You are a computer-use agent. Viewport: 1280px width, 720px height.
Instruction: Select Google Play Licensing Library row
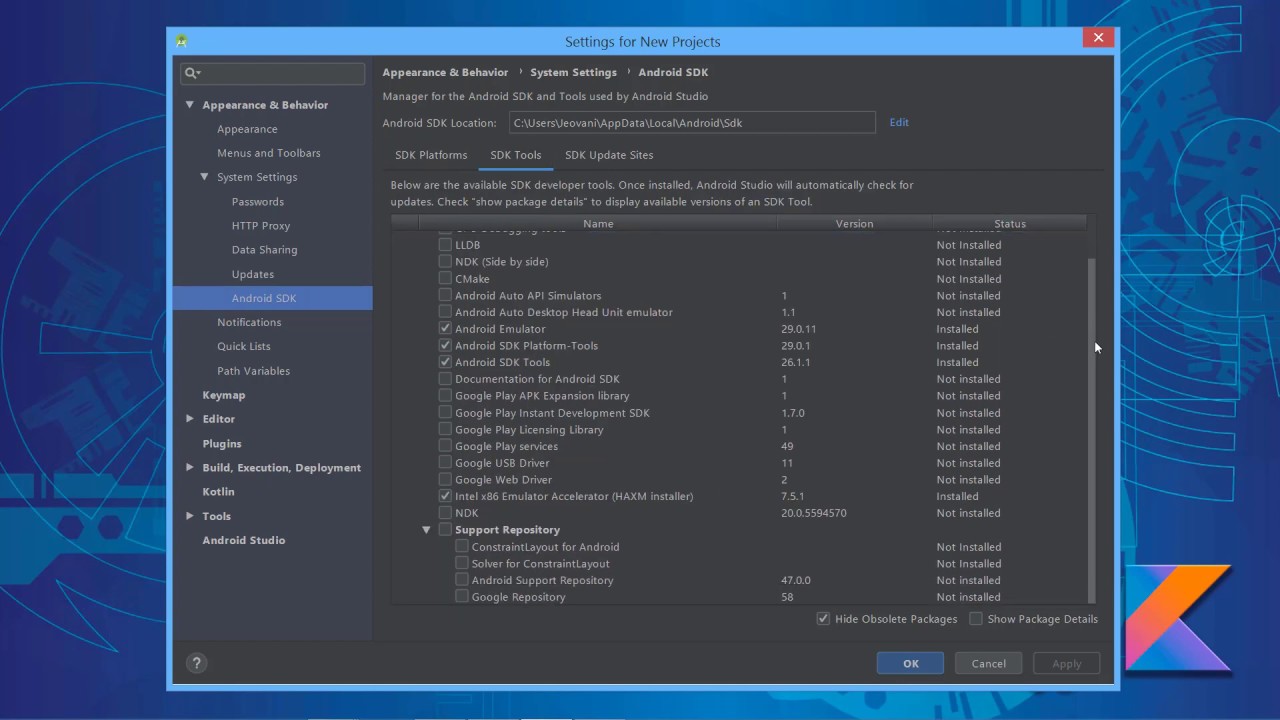(738, 430)
